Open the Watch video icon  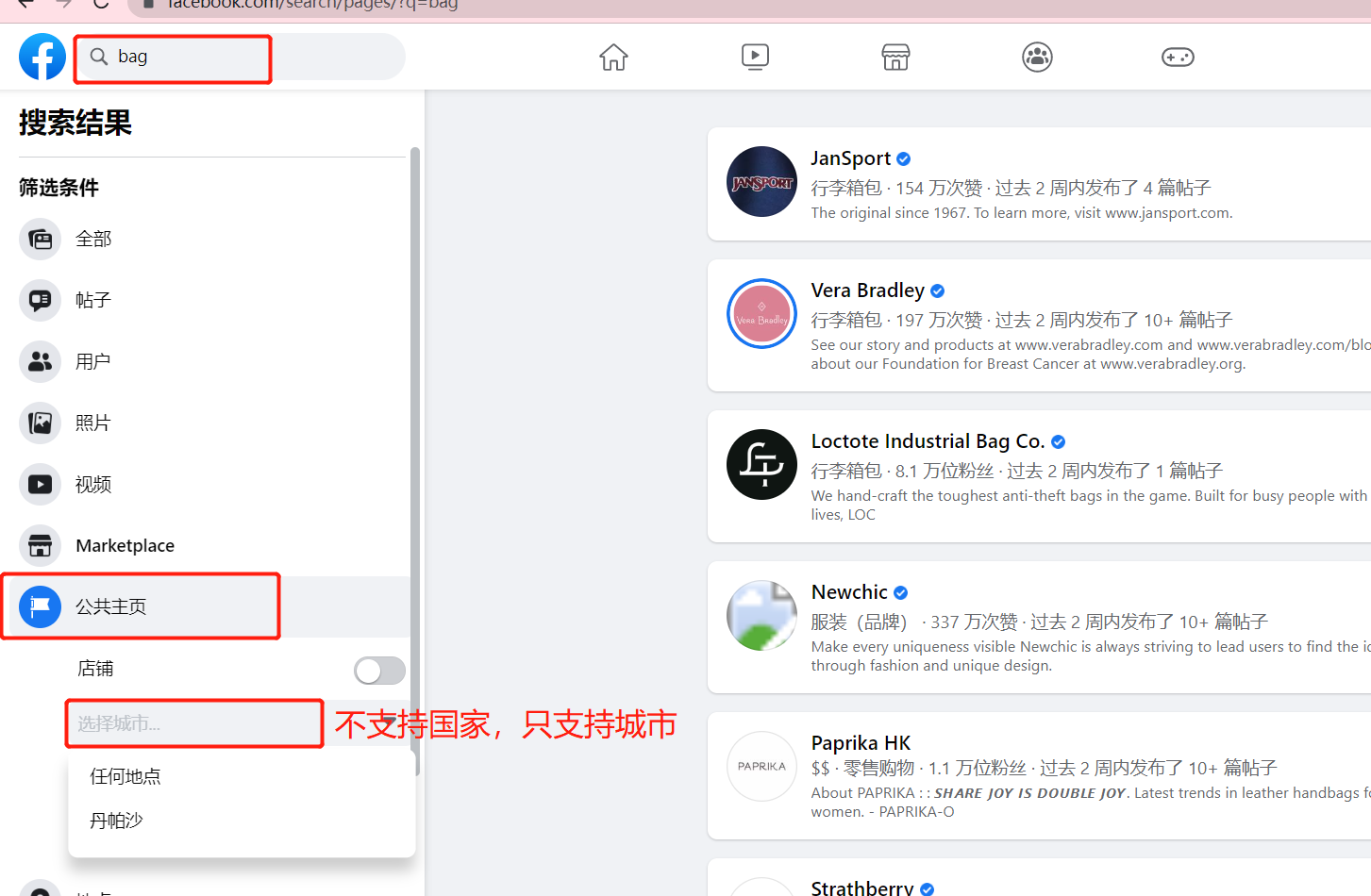point(755,57)
